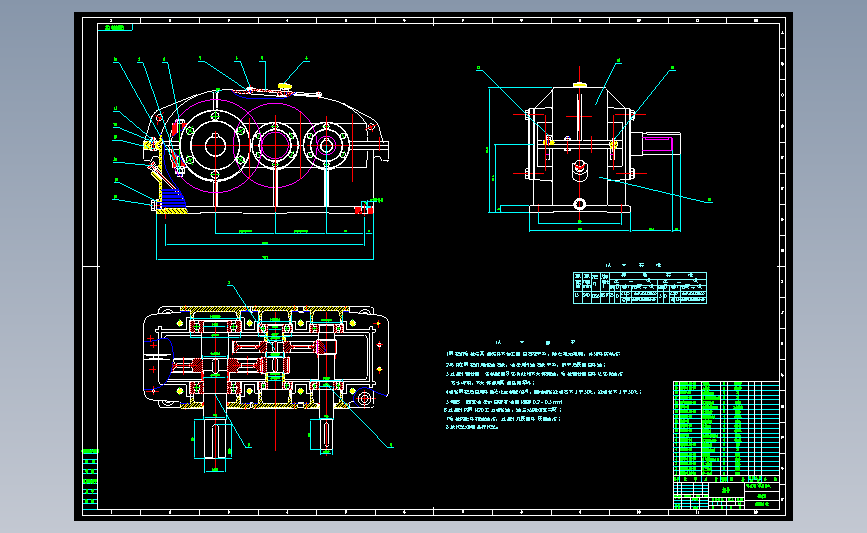Image resolution: width=867 pixels, height=533 pixels.
Task: Pick the round port at side view base
Action: pyautogui.click(x=579, y=204)
